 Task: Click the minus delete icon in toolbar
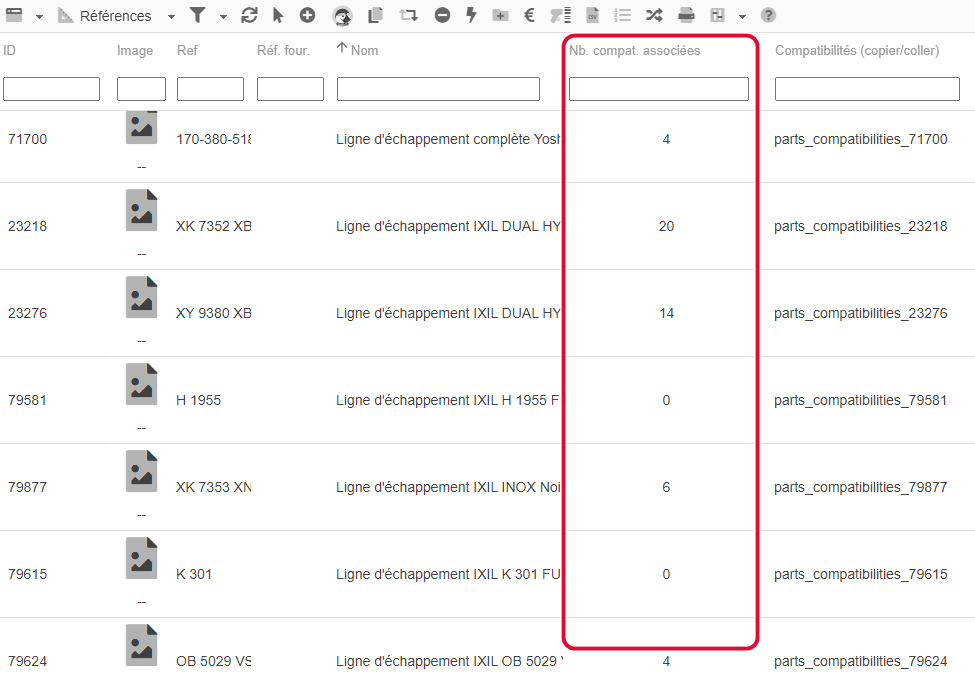[442, 16]
